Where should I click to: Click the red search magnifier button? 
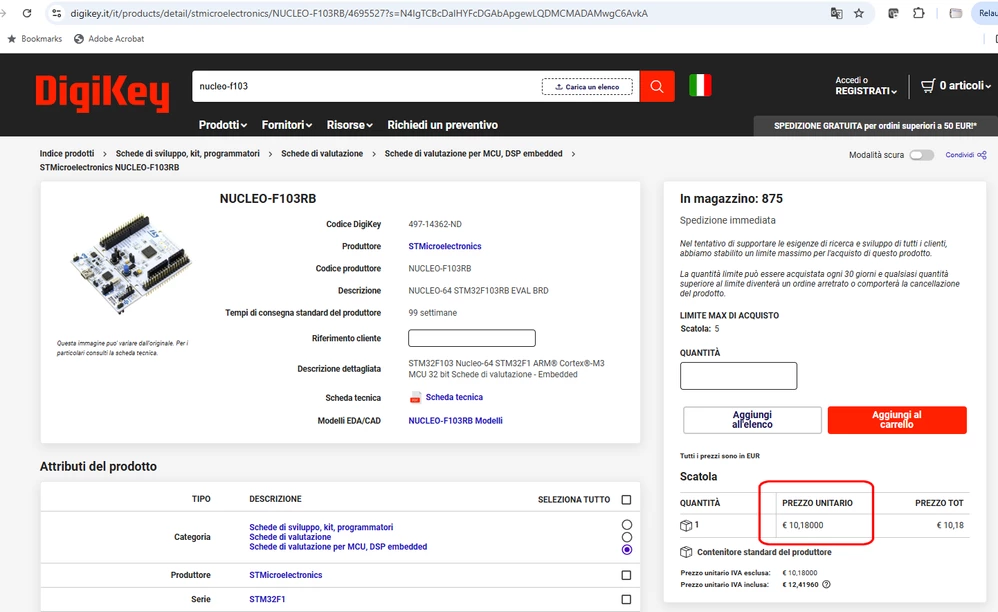point(657,86)
